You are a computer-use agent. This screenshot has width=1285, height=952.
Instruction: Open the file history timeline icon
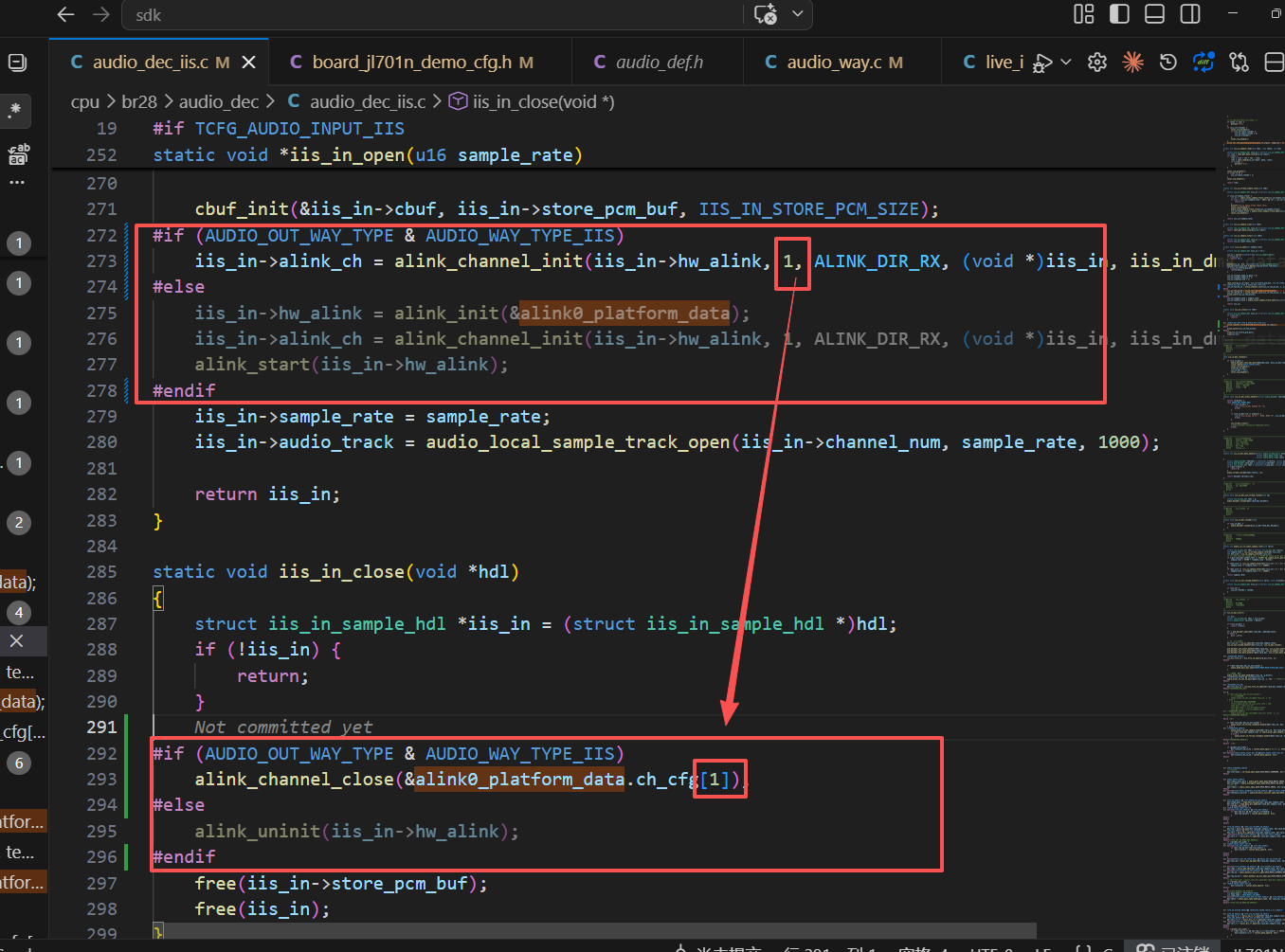click(1168, 63)
